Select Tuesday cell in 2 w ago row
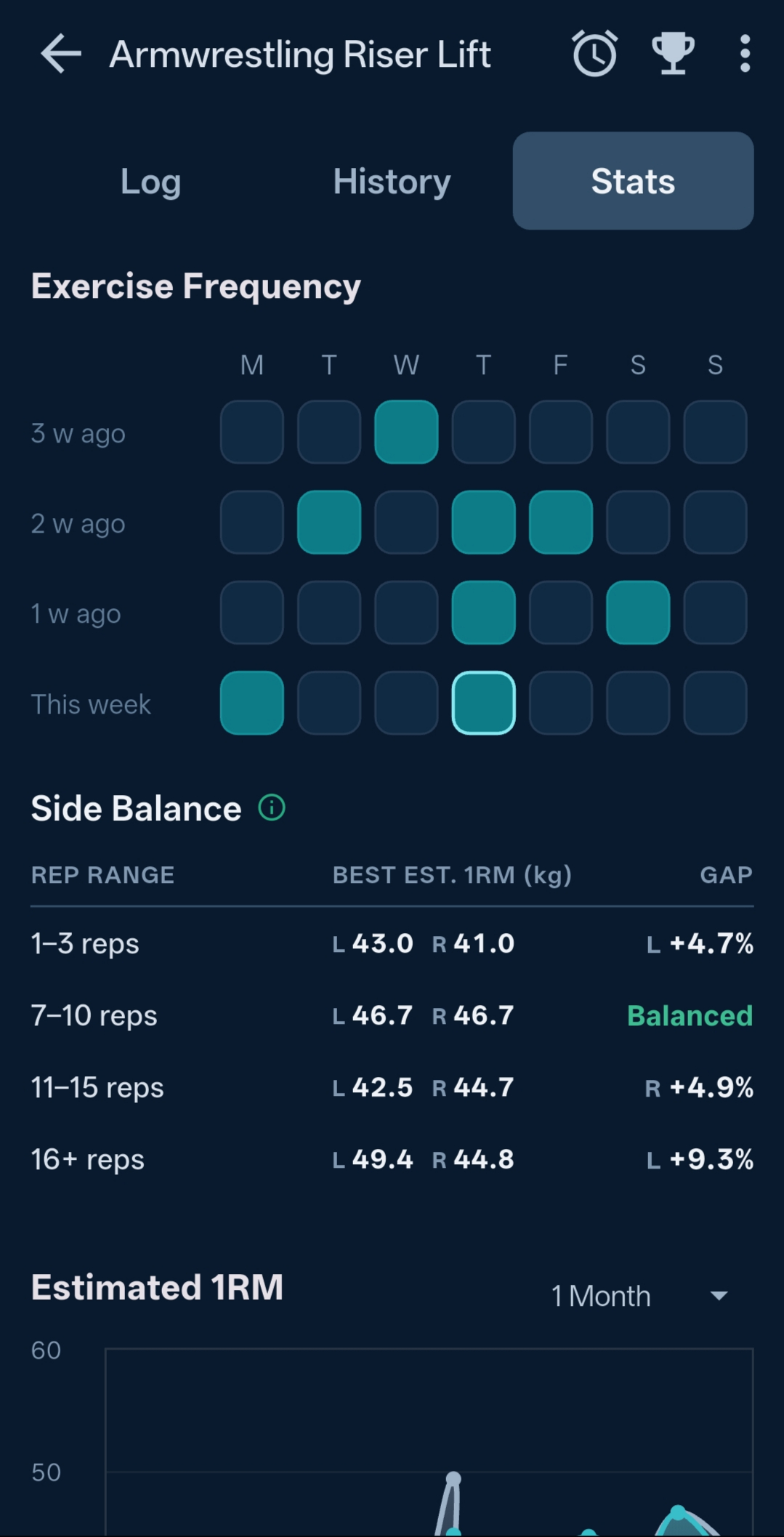 pos(329,523)
